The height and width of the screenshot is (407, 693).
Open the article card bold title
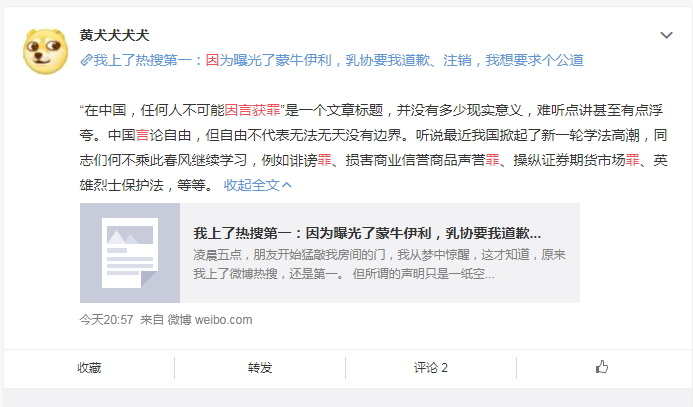coord(367,233)
